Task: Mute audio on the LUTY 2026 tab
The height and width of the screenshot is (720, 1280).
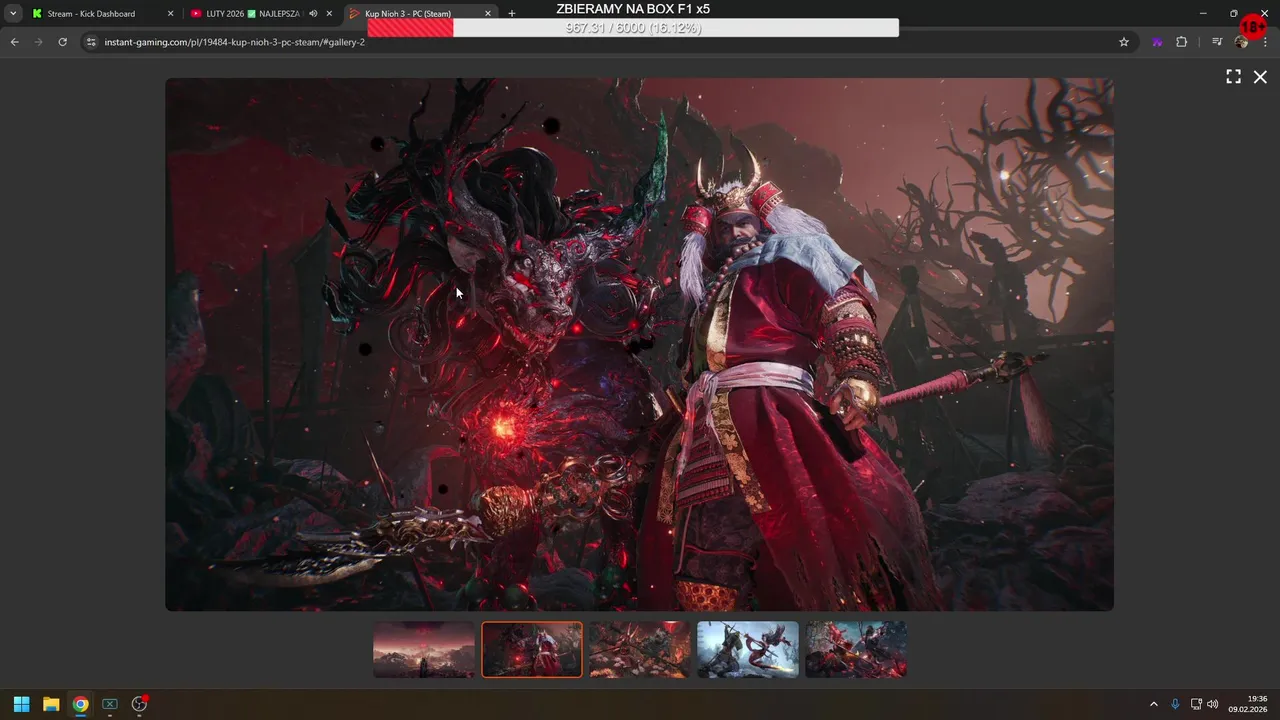Action: click(x=313, y=14)
